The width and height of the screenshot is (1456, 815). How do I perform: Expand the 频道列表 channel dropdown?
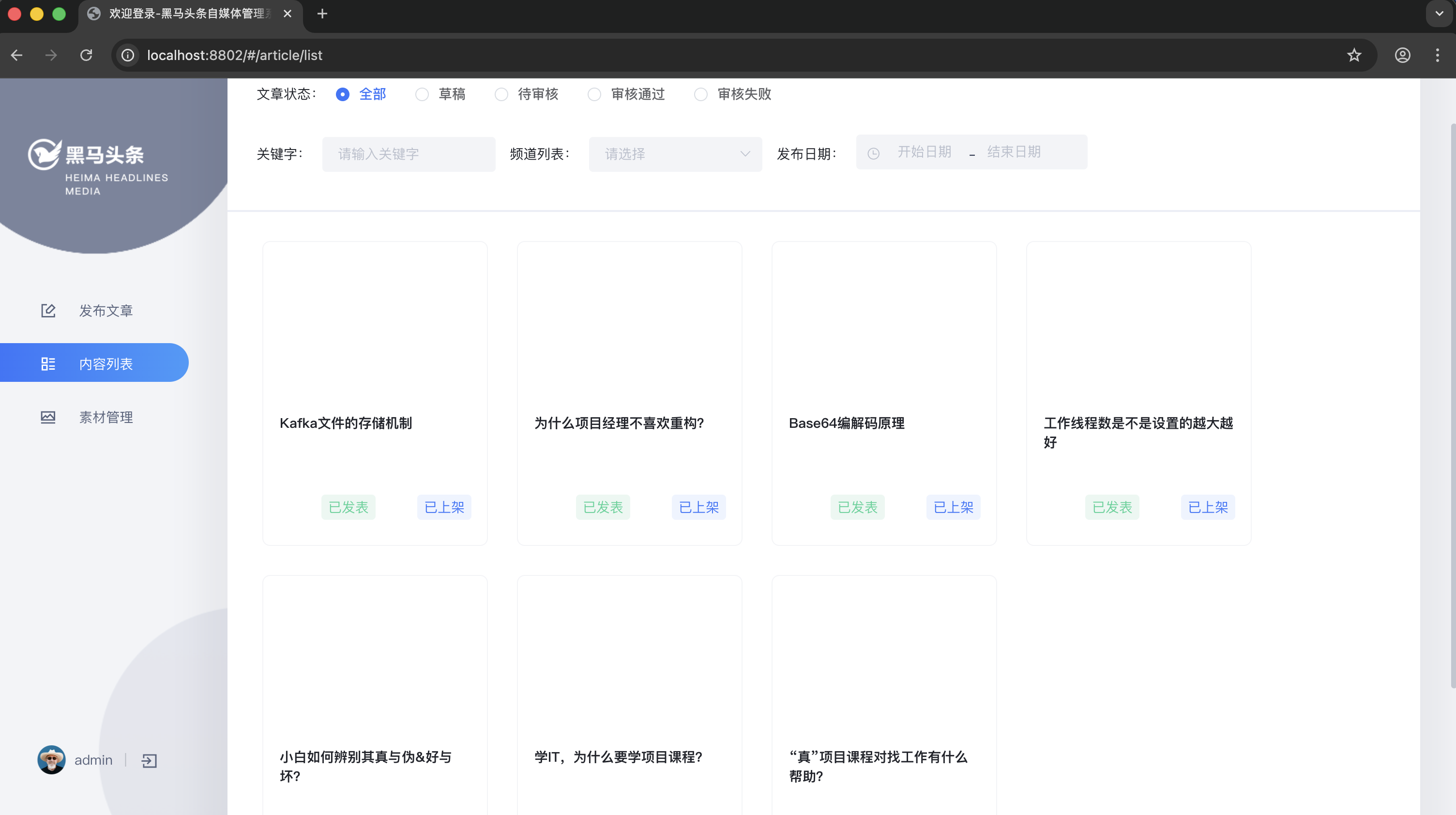[x=675, y=154]
